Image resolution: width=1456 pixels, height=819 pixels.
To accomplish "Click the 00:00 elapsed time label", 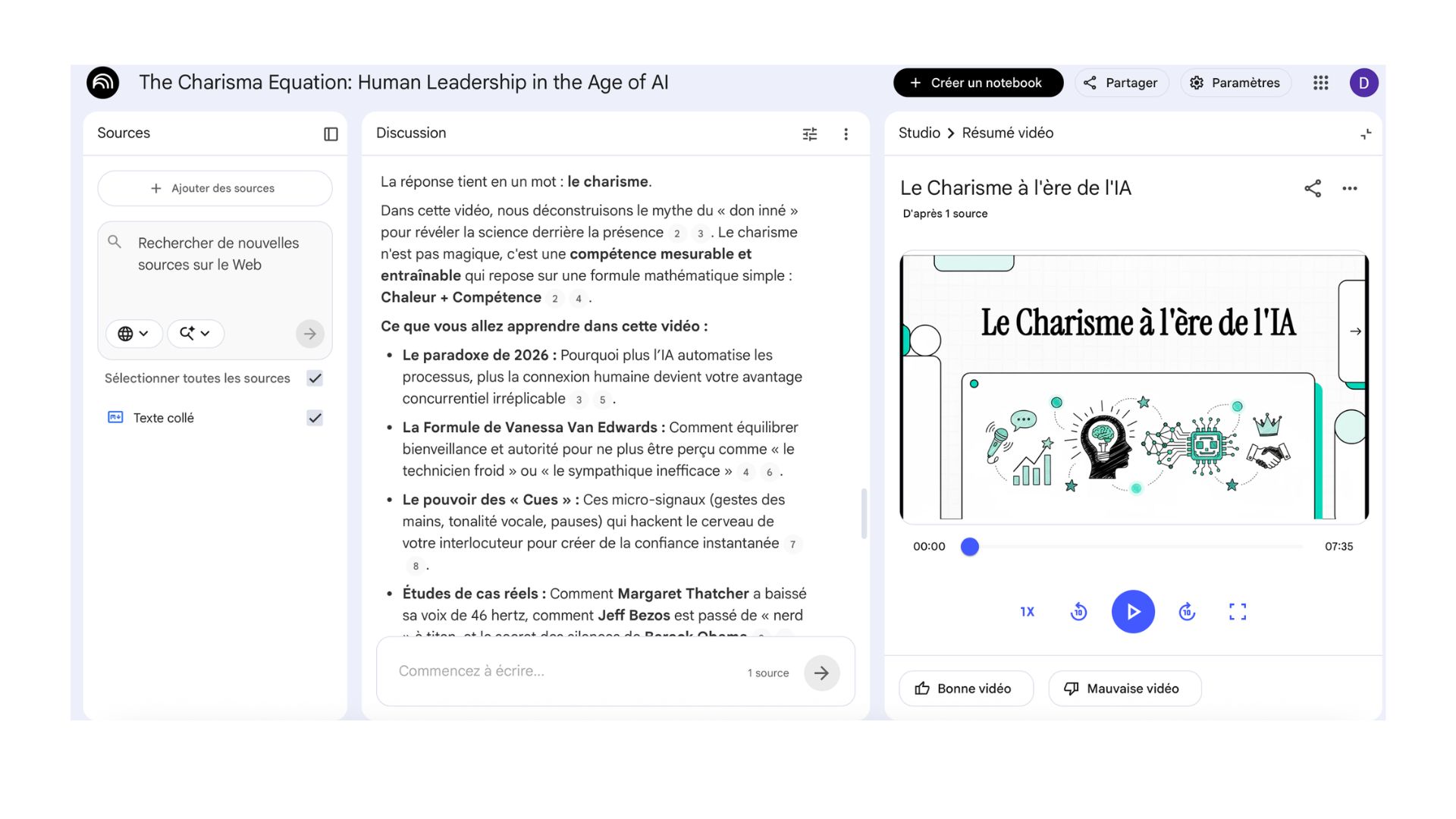I will coord(929,546).
